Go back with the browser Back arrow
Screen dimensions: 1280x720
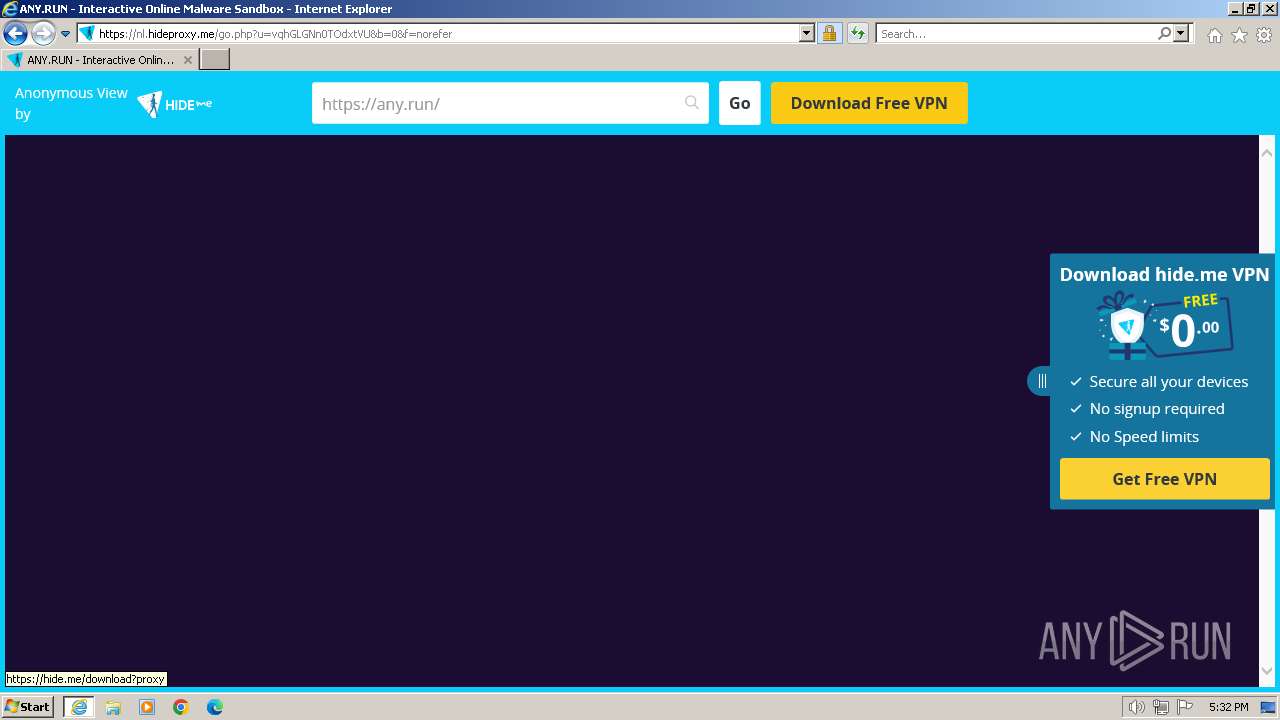coord(15,34)
